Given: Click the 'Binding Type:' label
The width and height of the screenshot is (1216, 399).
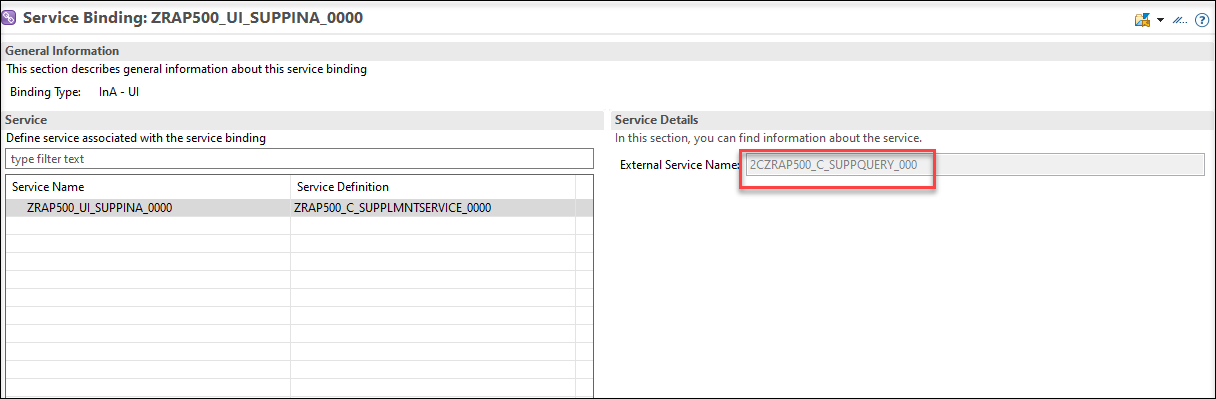Looking at the screenshot, I should [45, 92].
